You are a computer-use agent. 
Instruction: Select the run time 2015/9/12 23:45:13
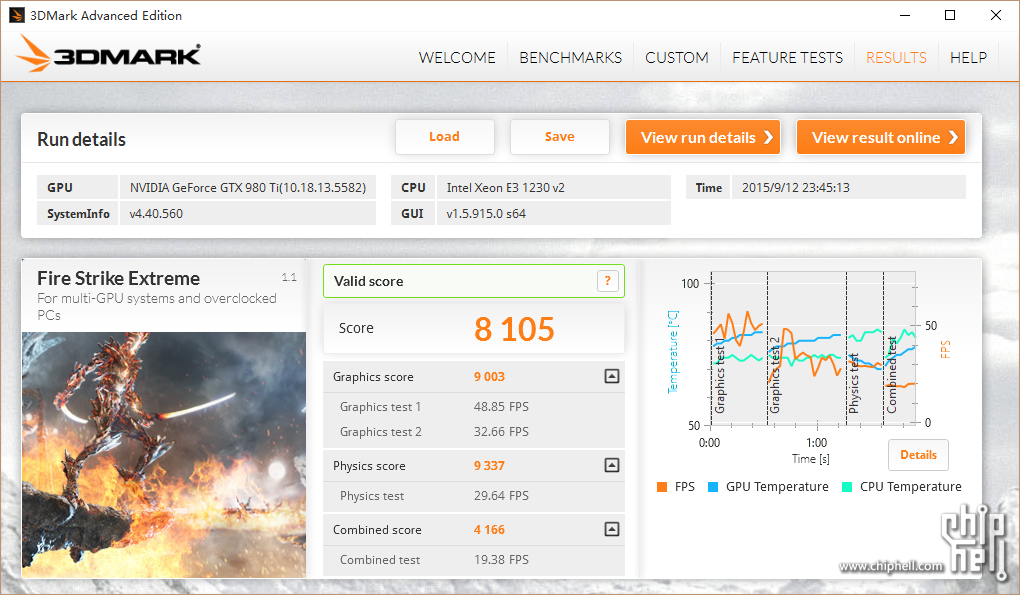coord(796,188)
